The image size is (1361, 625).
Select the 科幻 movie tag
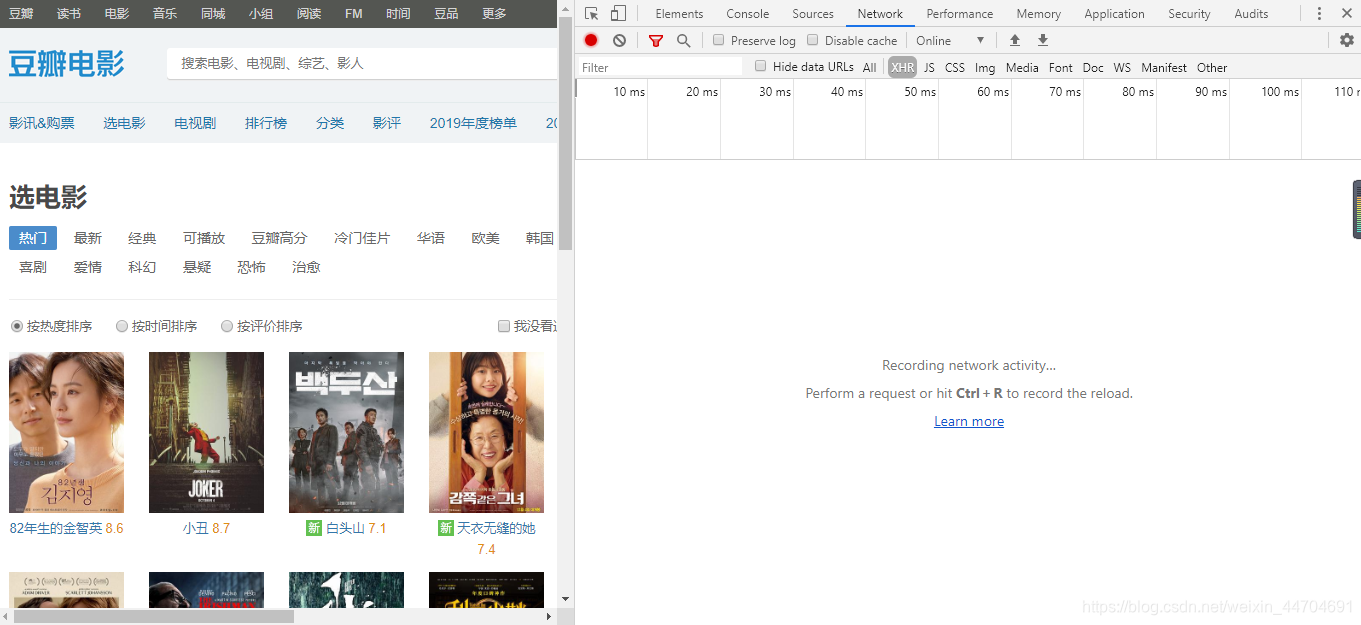click(x=142, y=267)
